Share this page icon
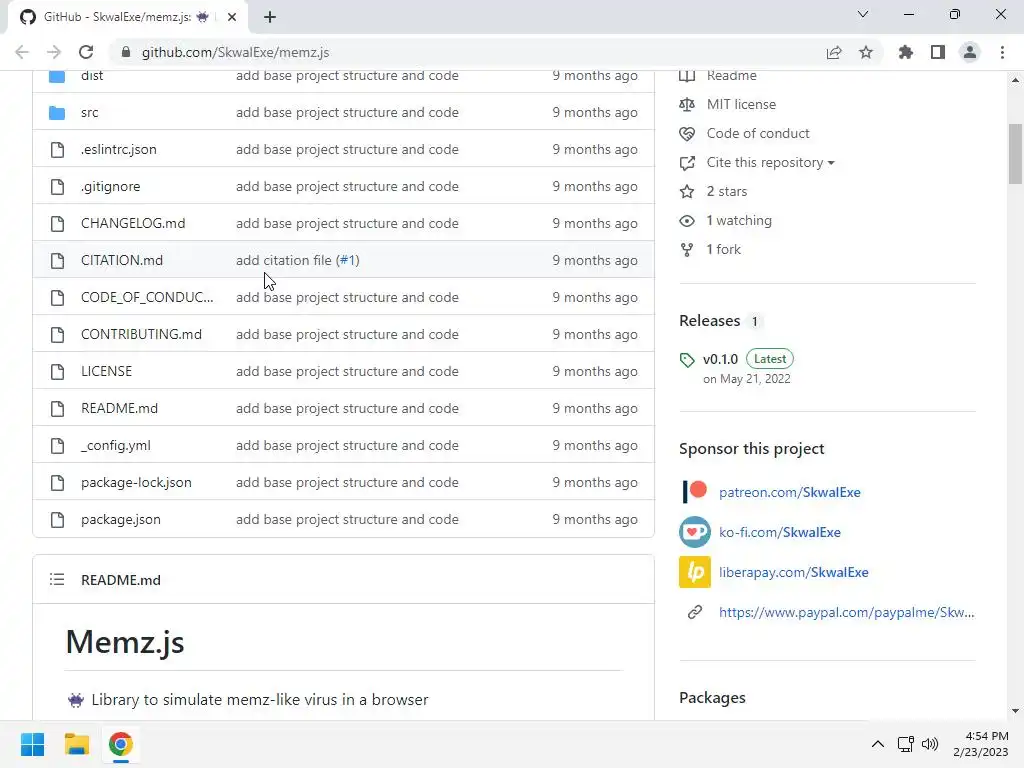The height and width of the screenshot is (768, 1024). point(834,52)
